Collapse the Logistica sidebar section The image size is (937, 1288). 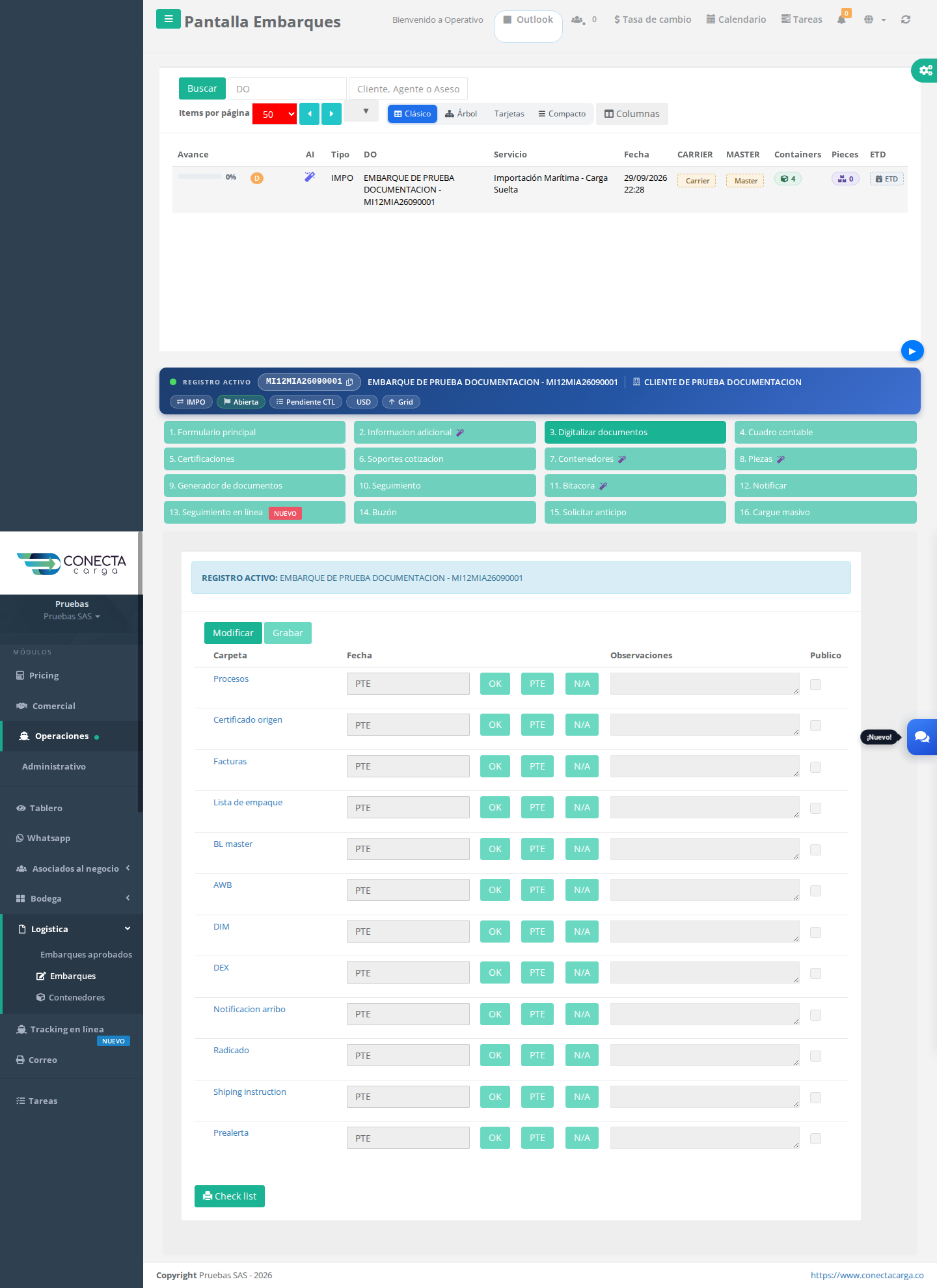(x=72, y=929)
